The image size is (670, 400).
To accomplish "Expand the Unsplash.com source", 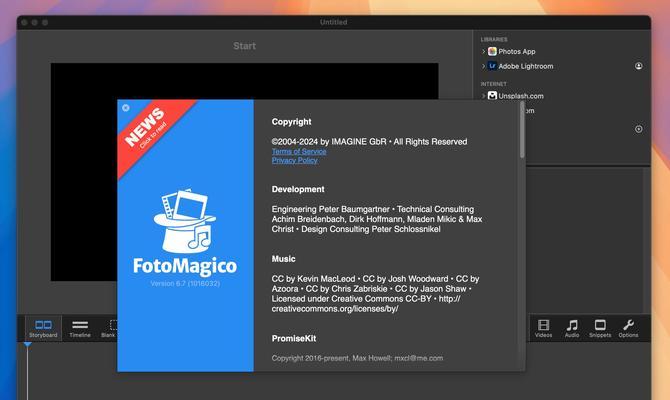I will pyautogui.click(x=484, y=96).
